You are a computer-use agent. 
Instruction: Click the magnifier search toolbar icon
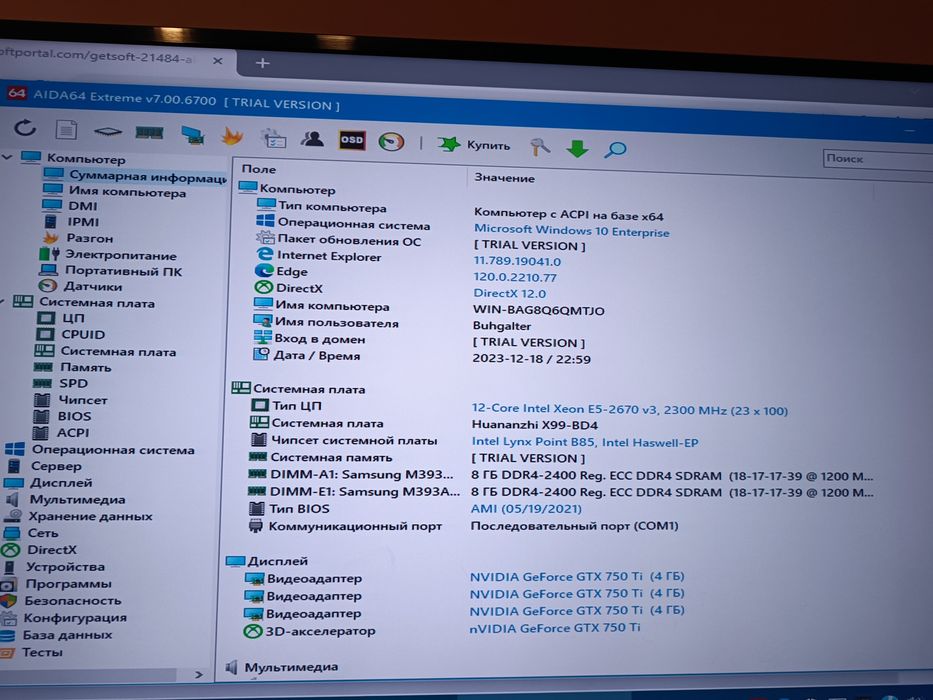point(615,149)
